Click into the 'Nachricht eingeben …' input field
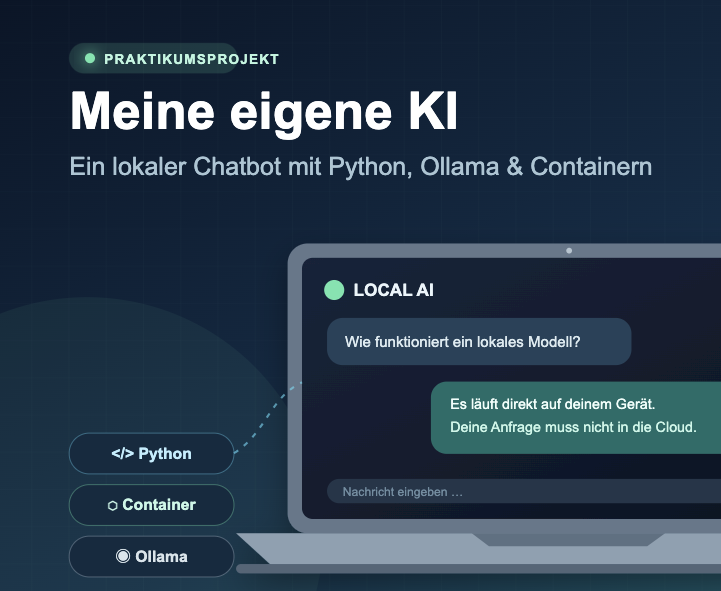The image size is (721, 591). coord(524,492)
